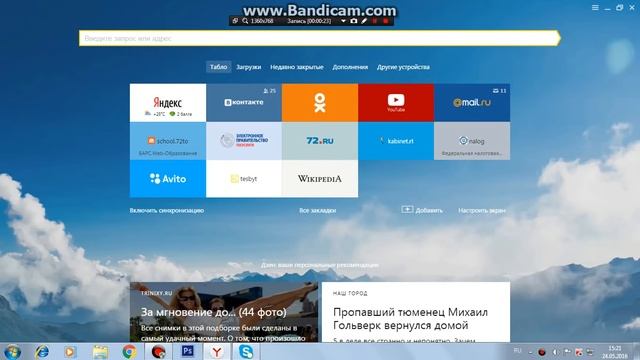
Task: Open the orange Odnoklassniki tile
Action: coord(320,102)
